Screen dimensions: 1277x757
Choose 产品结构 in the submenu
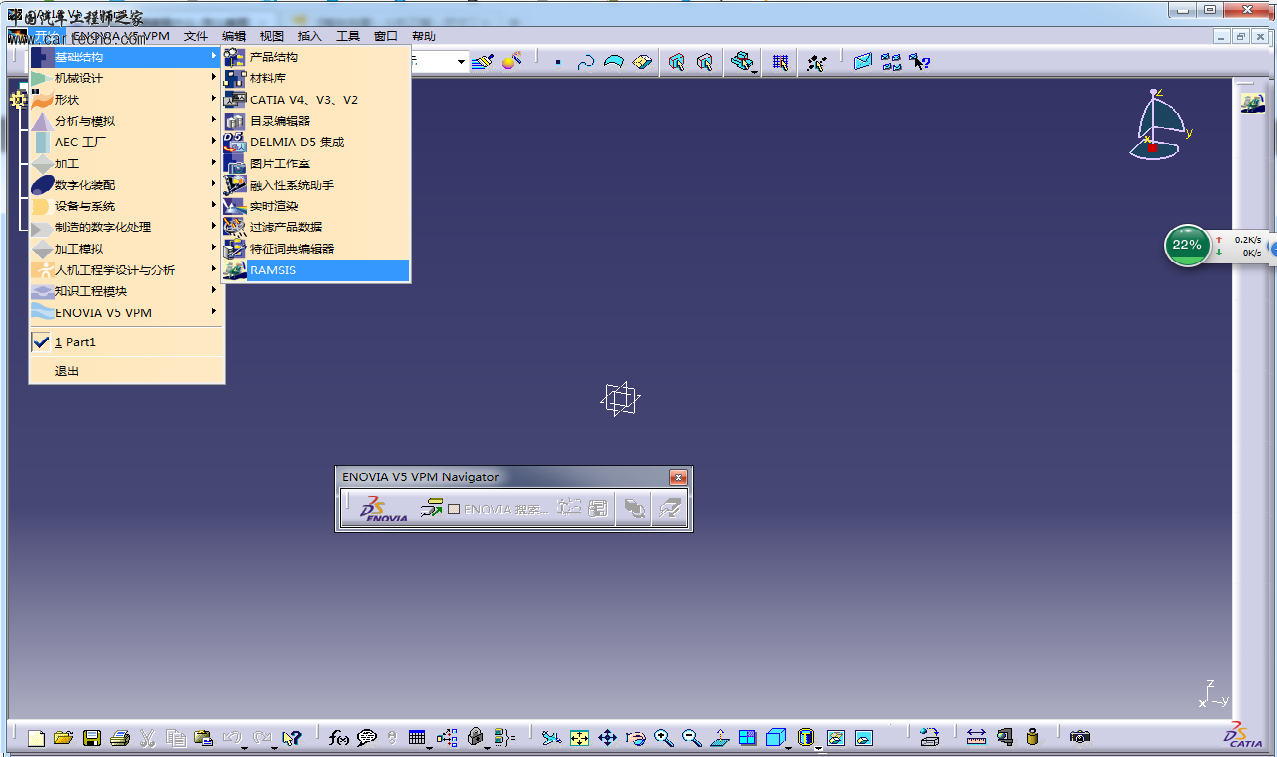[316, 57]
